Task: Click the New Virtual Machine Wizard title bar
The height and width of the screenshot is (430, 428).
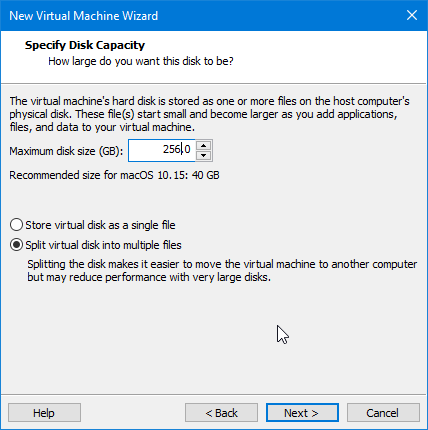Action: pyautogui.click(x=200, y=16)
